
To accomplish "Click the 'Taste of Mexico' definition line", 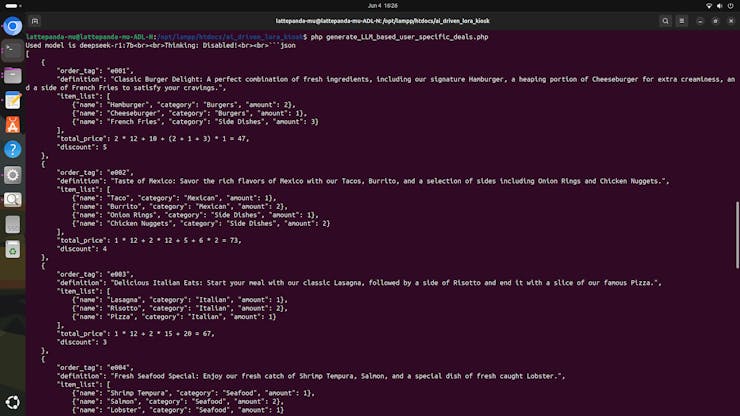I will (x=363, y=181).
